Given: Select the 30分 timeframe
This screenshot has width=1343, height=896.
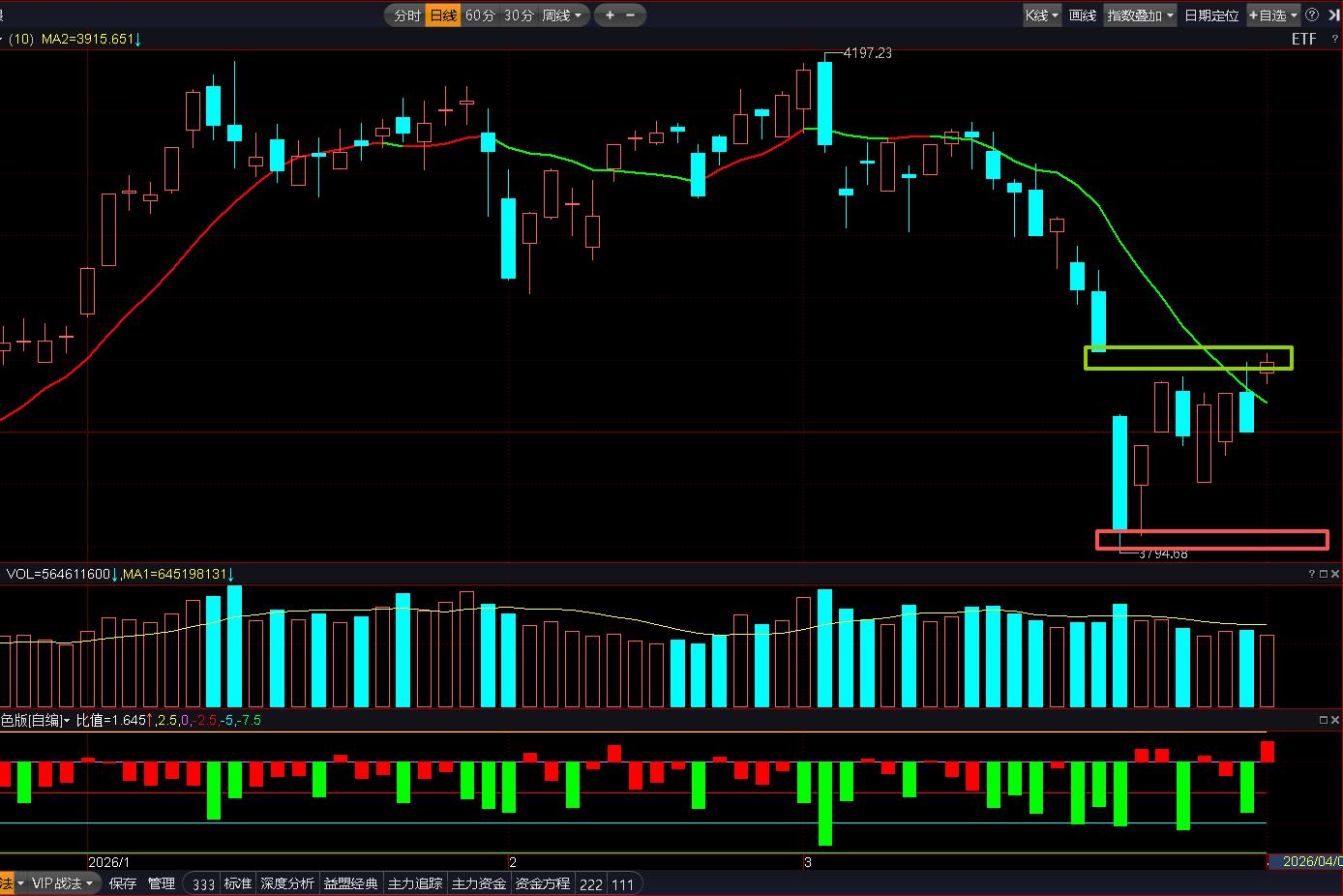Looking at the screenshot, I should coord(519,15).
